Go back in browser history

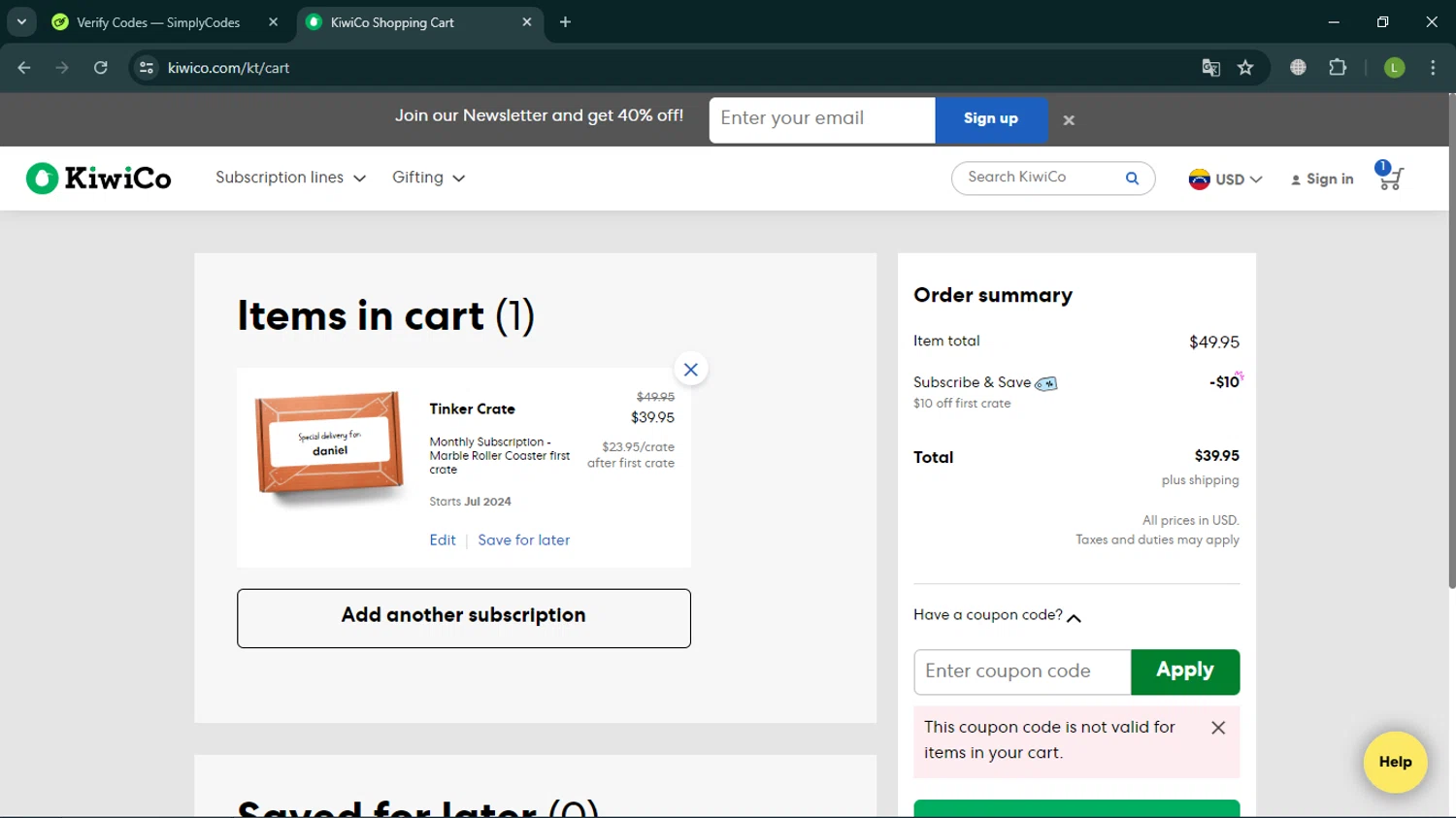click(x=24, y=68)
